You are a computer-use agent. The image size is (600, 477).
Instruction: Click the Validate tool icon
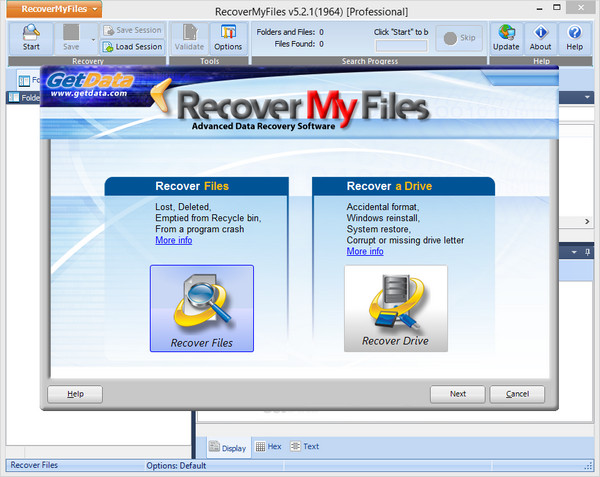189,38
